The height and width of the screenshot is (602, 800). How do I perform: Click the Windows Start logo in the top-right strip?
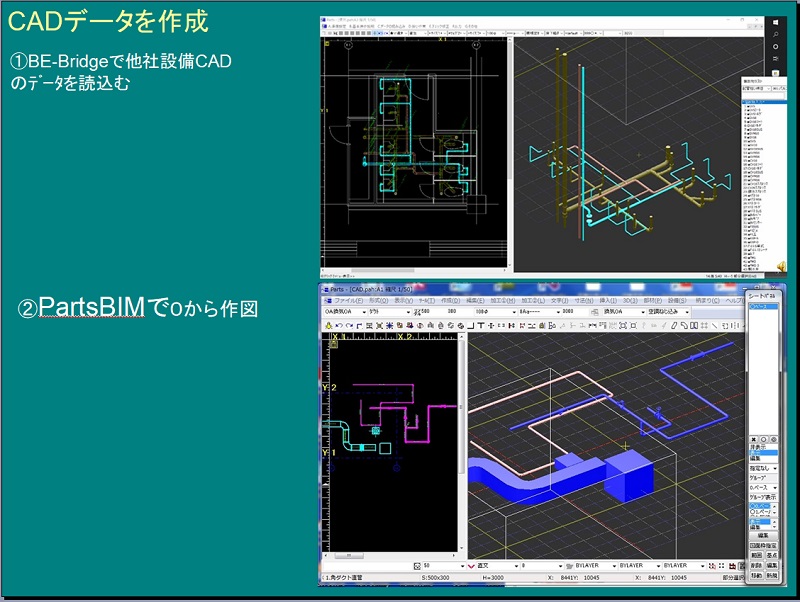point(776,23)
